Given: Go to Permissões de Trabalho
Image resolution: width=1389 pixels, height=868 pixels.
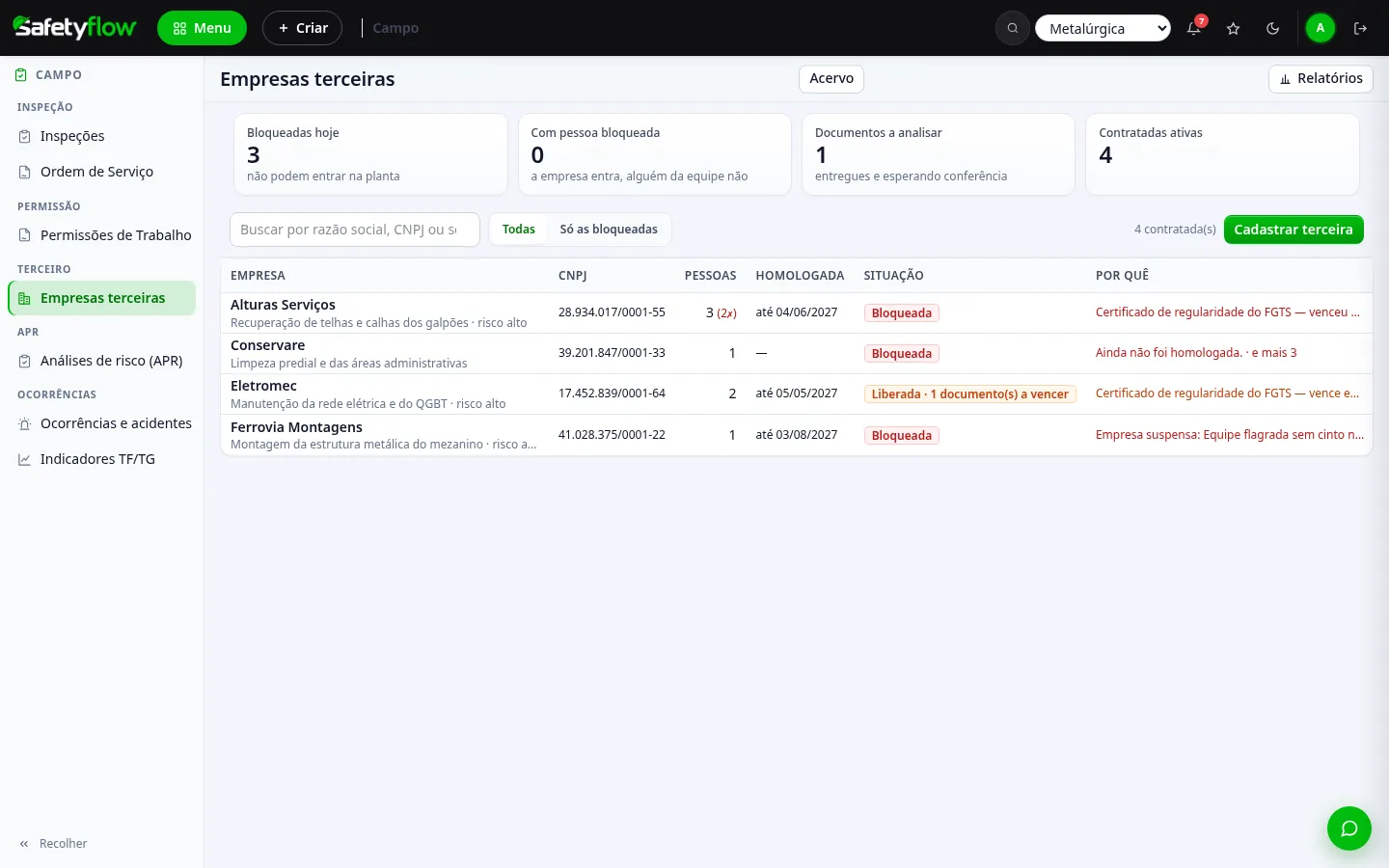Looking at the screenshot, I should tap(102, 235).
